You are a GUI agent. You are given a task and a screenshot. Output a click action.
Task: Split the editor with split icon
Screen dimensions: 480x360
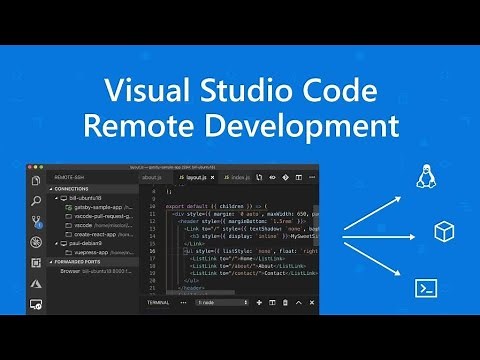(299, 178)
